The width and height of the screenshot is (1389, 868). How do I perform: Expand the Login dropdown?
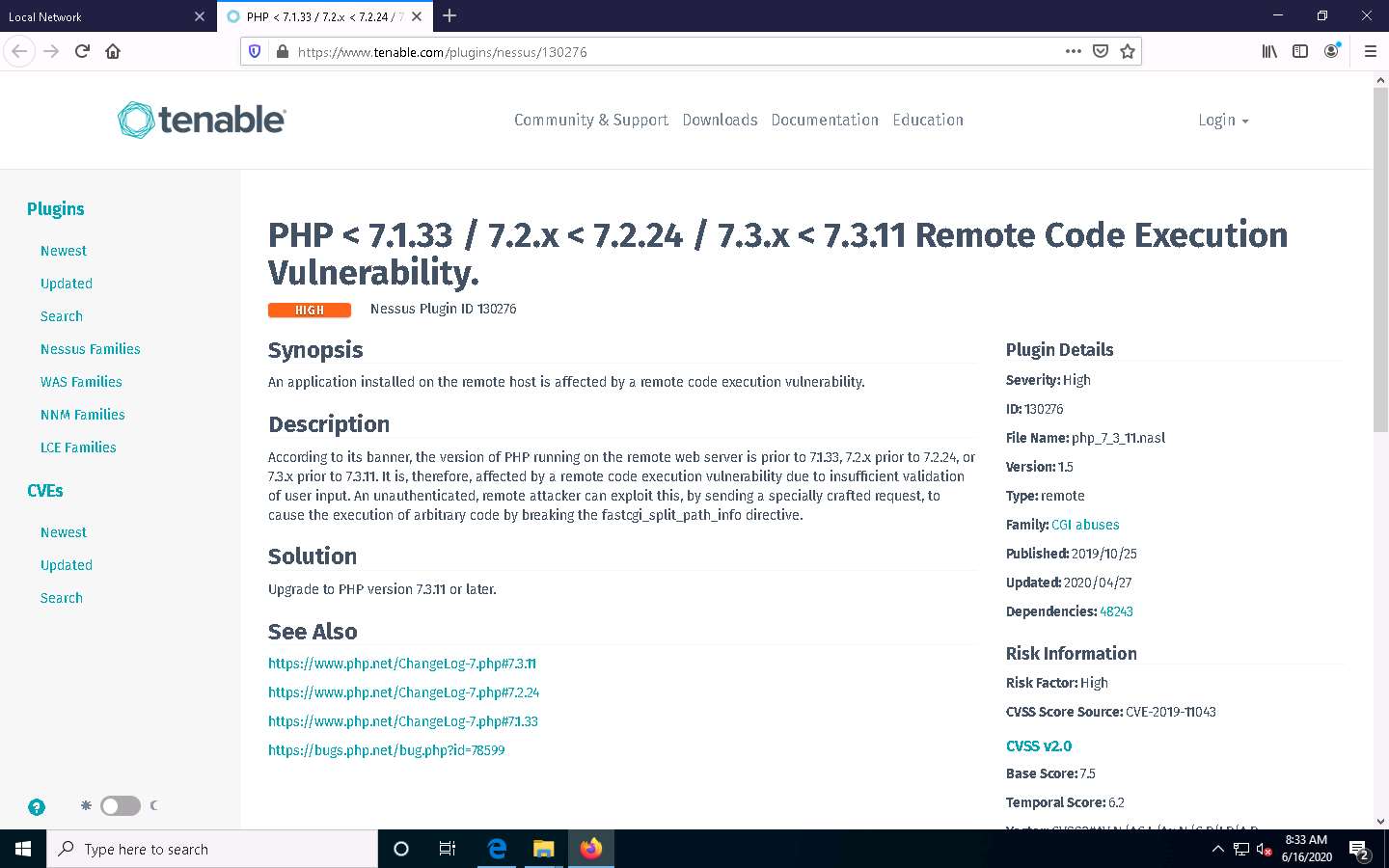(x=1223, y=121)
